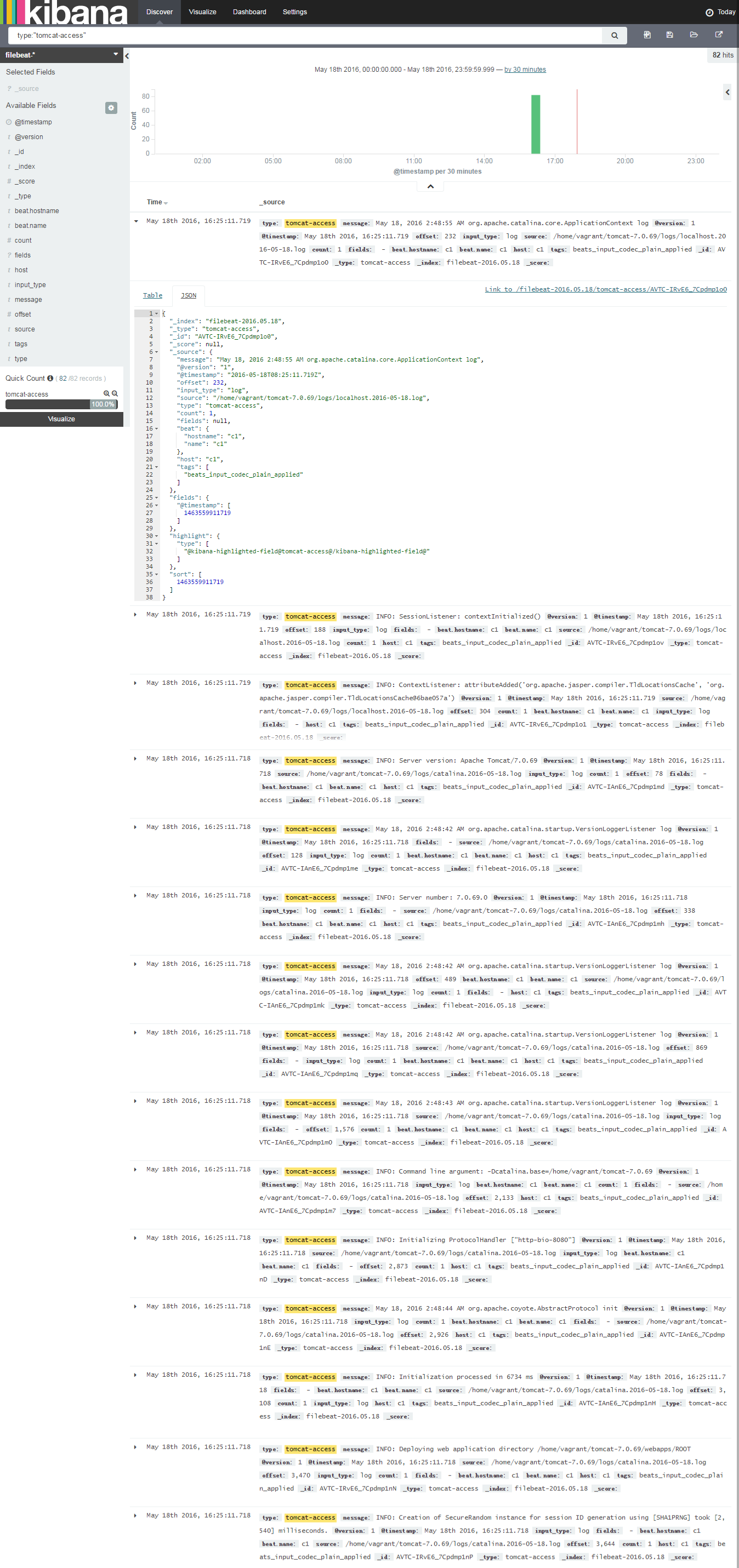
Task: Sort by the Time column header
Action: tap(154, 202)
